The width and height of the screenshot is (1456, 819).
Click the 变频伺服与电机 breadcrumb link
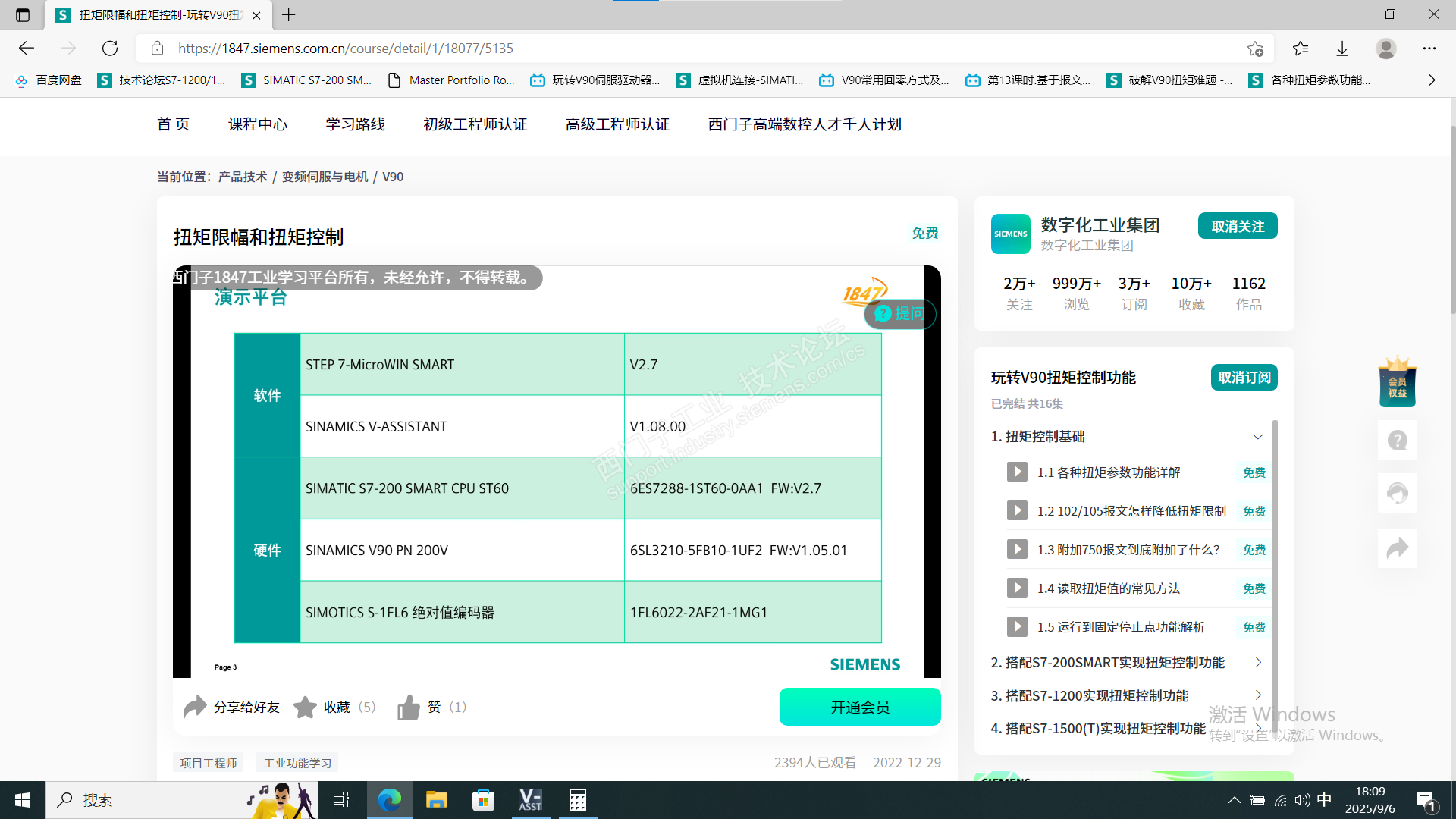325,177
